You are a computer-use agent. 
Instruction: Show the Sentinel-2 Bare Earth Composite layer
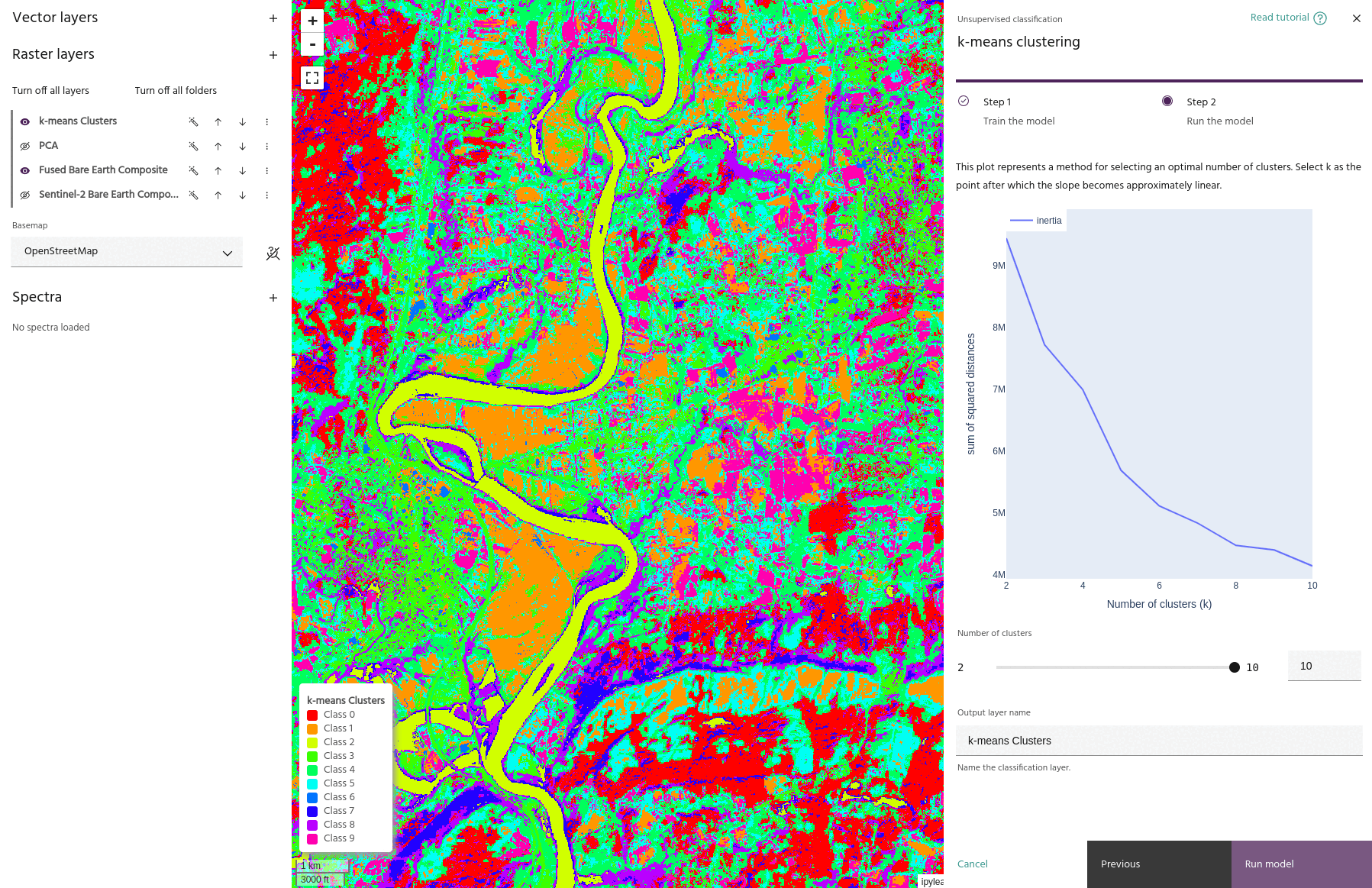(x=25, y=195)
